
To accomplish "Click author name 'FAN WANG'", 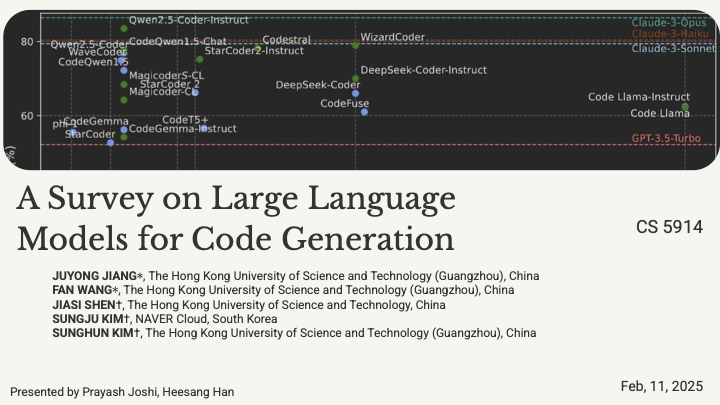I will point(82,290).
